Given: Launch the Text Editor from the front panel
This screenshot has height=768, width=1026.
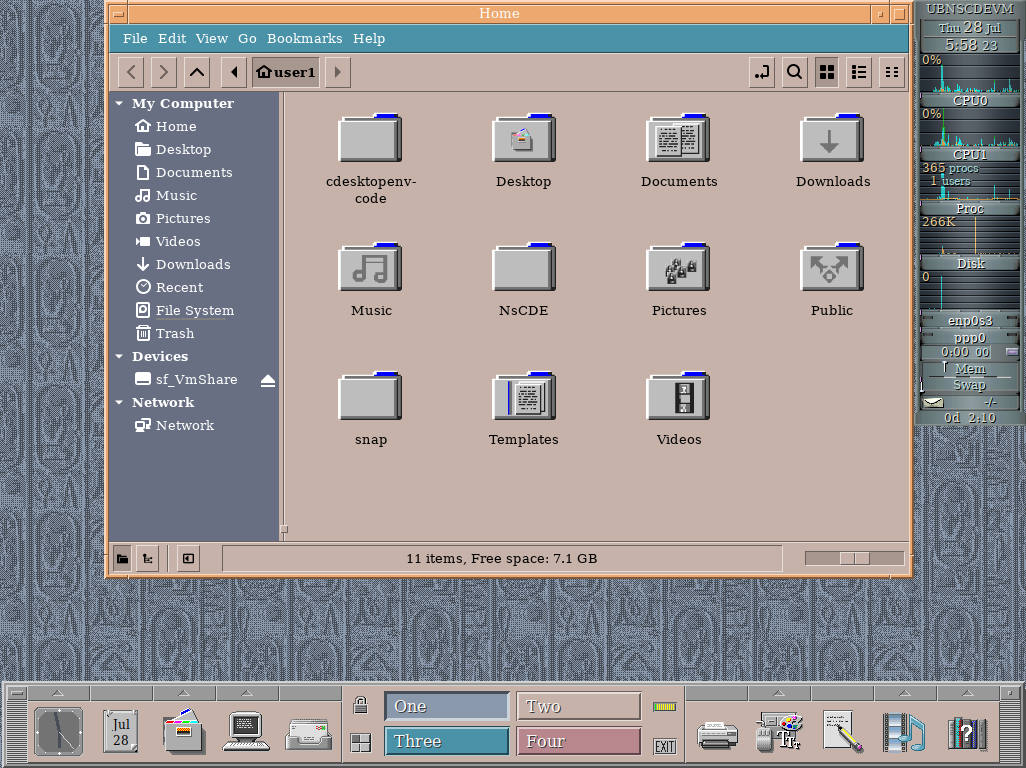Looking at the screenshot, I should (x=842, y=732).
